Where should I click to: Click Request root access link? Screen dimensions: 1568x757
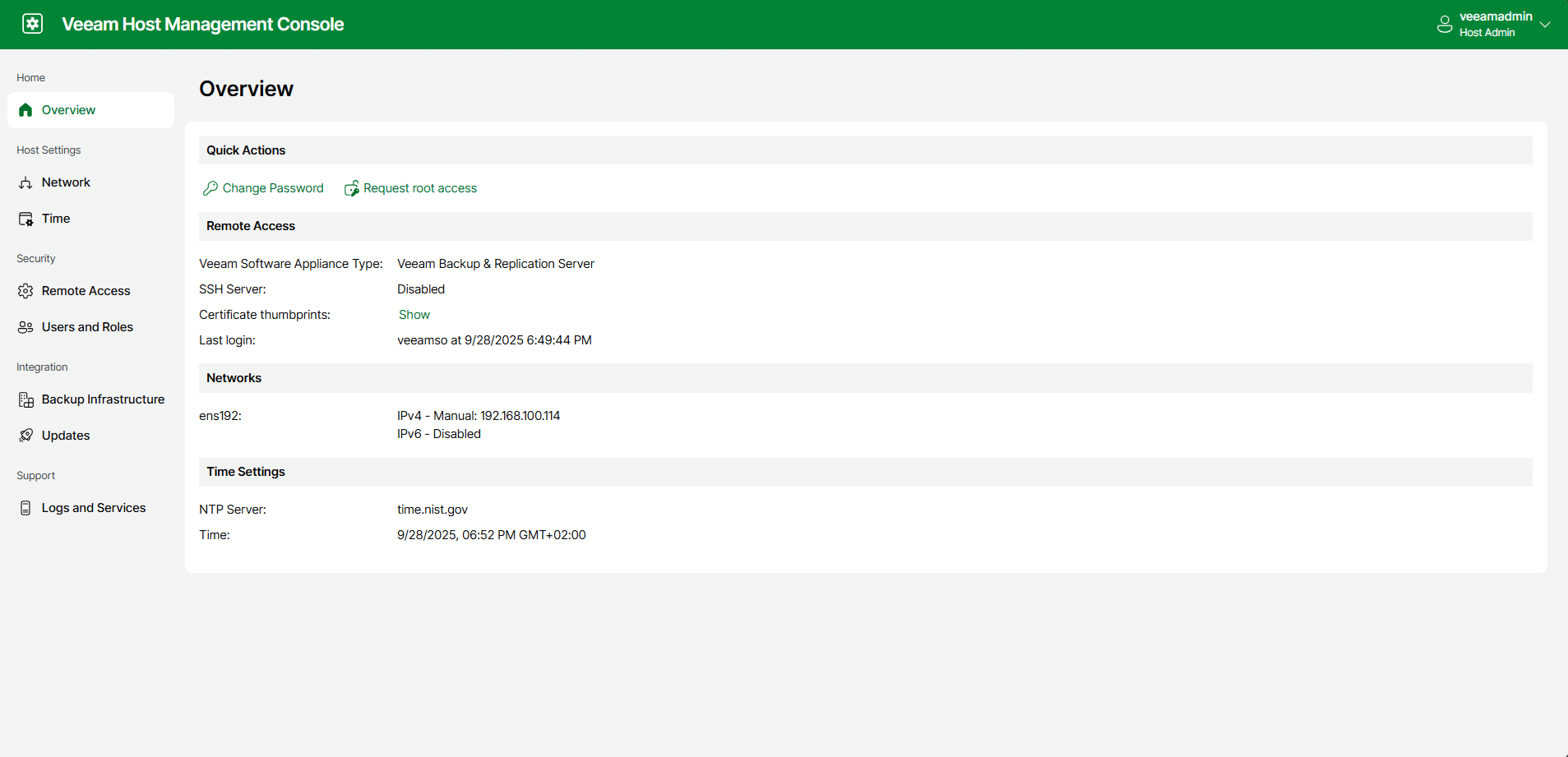click(419, 188)
